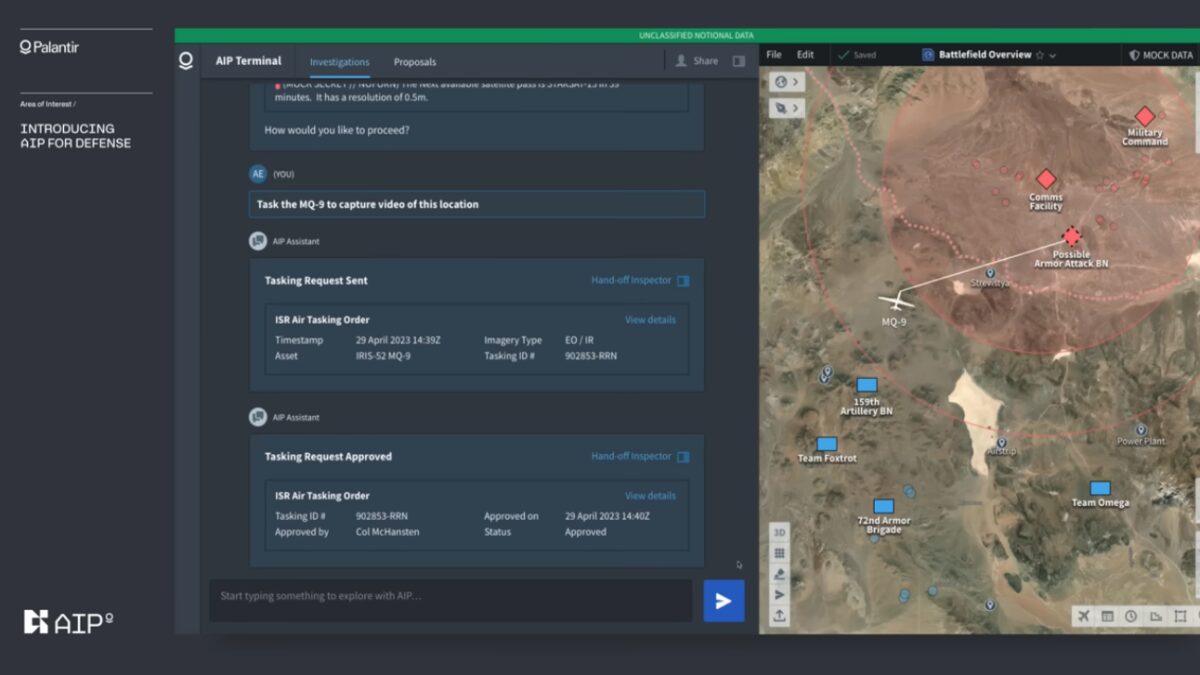Click the navigate arrow tool on map
The image size is (1200, 675).
point(780,595)
